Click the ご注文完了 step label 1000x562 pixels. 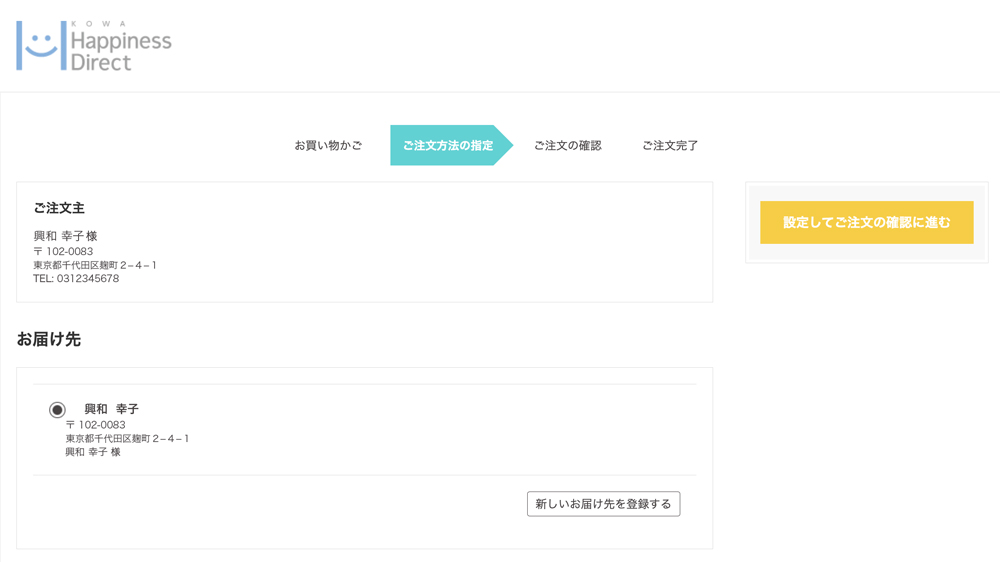(670, 146)
